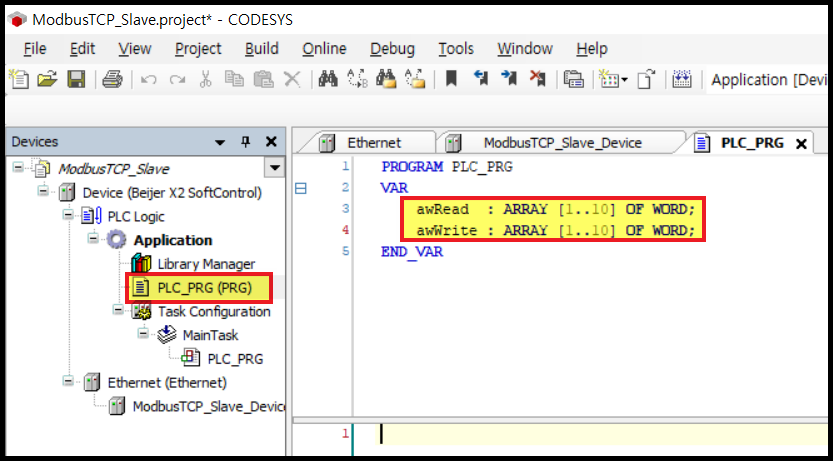Collapse the Device (Beijer X2 SoftControl) node

43,191
